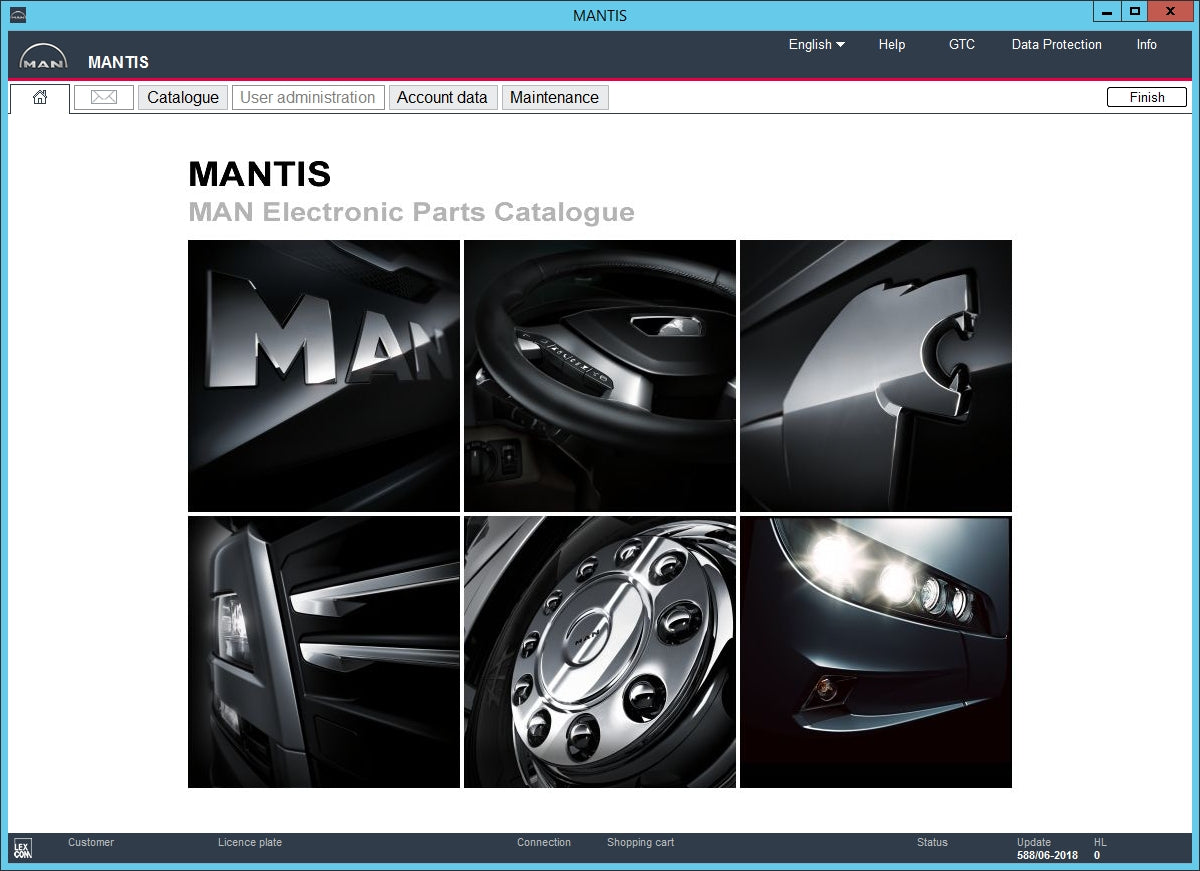Expand the language selector chevron
The width and height of the screenshot is (1200, 871).
[840, 44]
